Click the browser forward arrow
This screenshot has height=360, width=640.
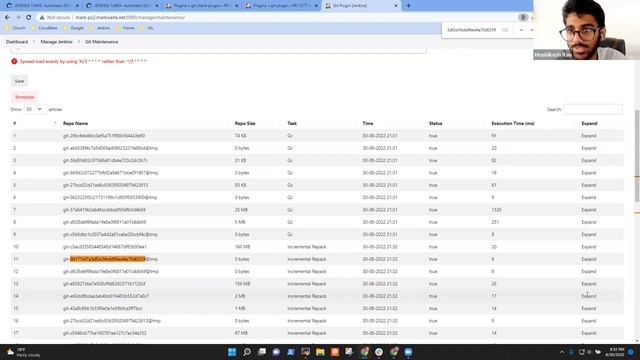click(x=18, y=18)
